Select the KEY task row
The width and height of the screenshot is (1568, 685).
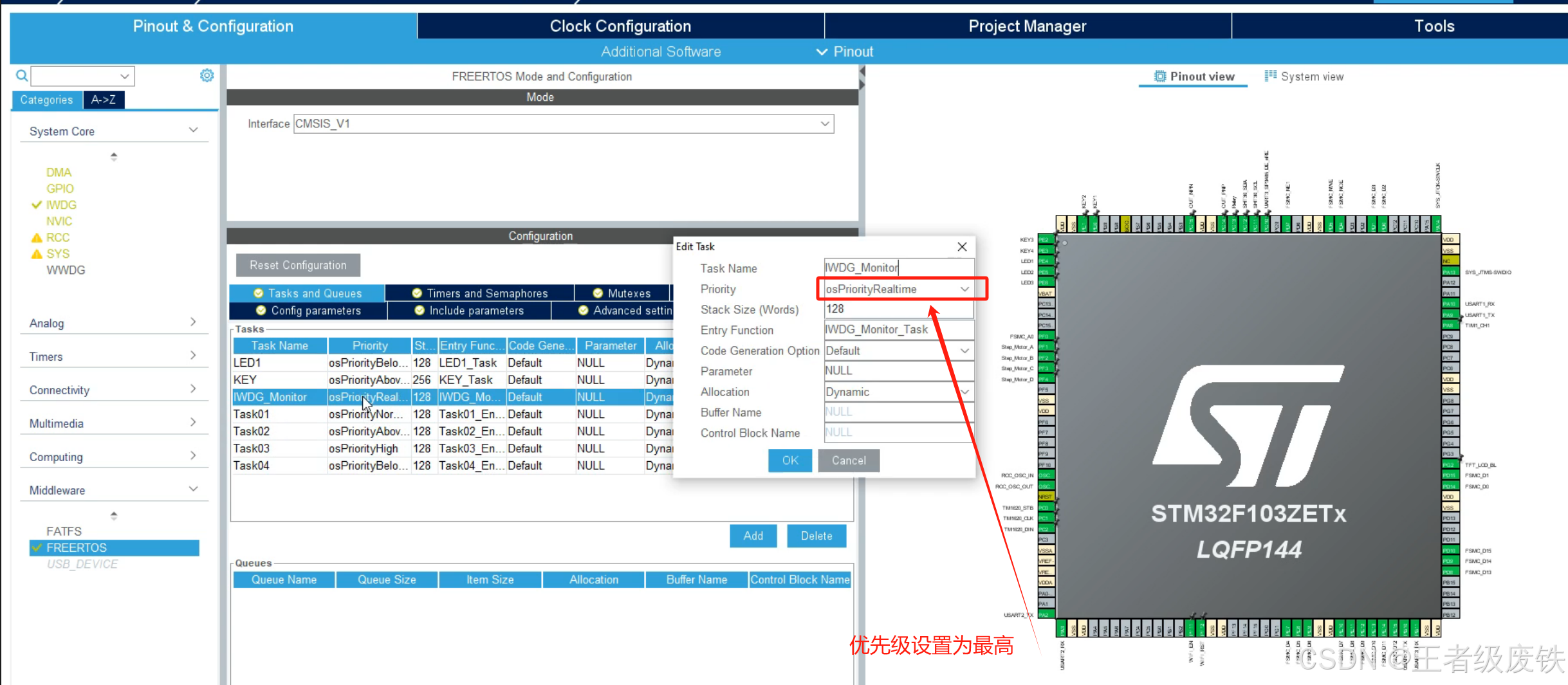(452, 380)
